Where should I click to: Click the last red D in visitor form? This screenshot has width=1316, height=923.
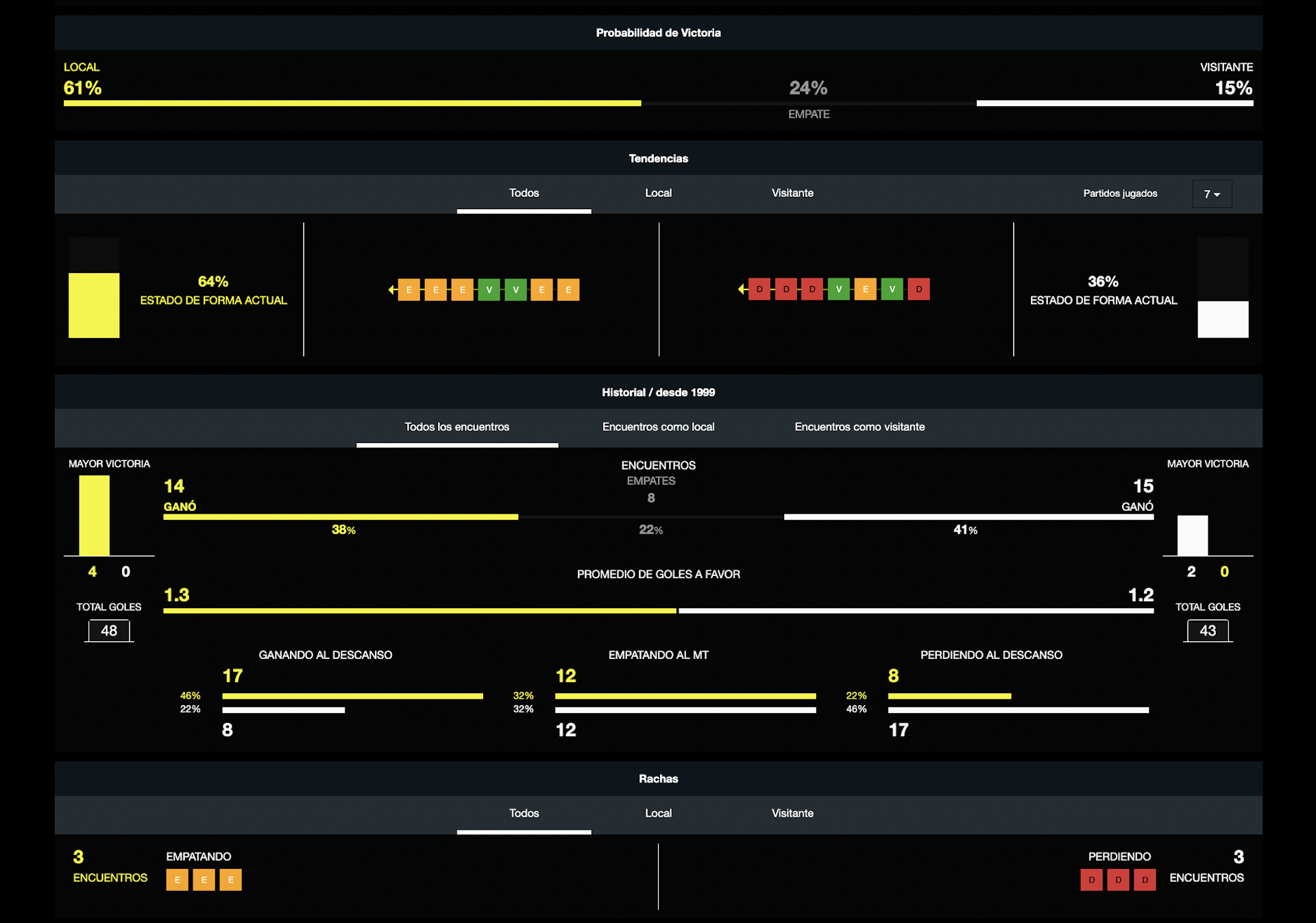[x=919, y=289]
